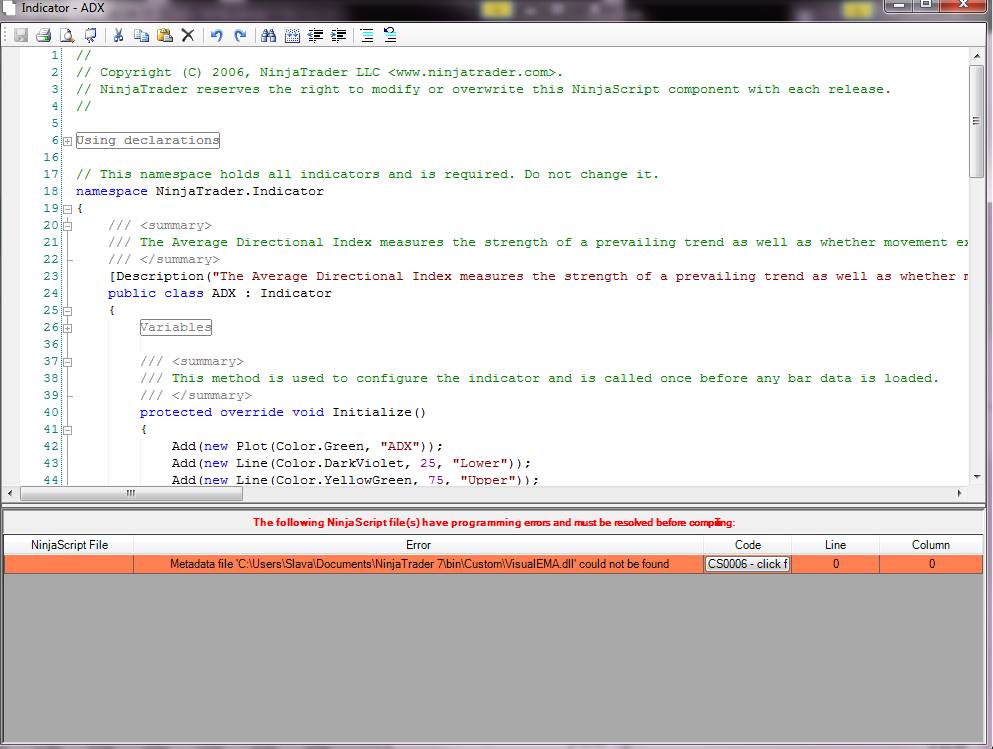Click the Column column header
This screenshot has width=993, height=749.
(x=930, y=544)
